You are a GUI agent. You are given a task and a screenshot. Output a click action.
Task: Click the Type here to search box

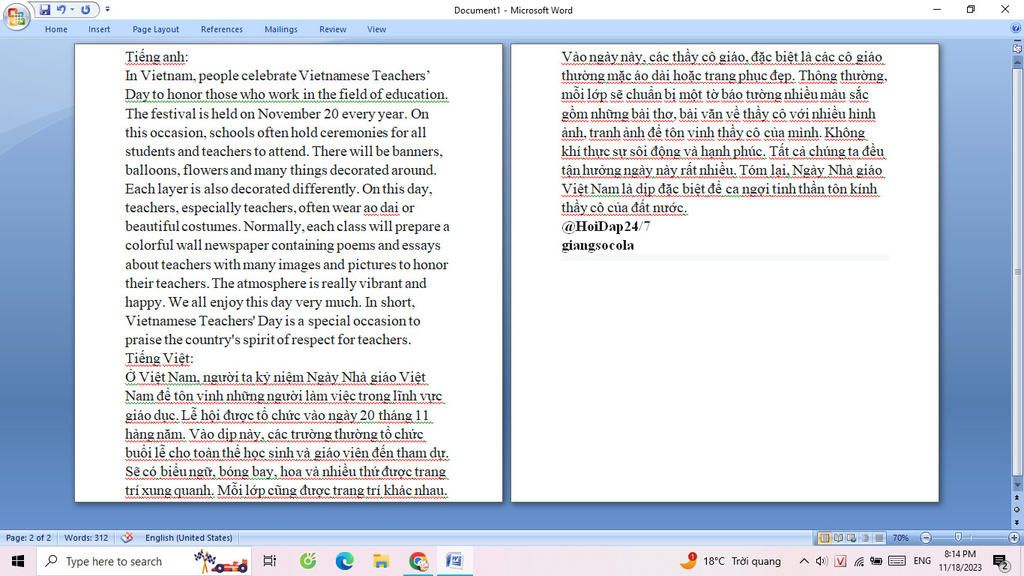tap(145, 561)
